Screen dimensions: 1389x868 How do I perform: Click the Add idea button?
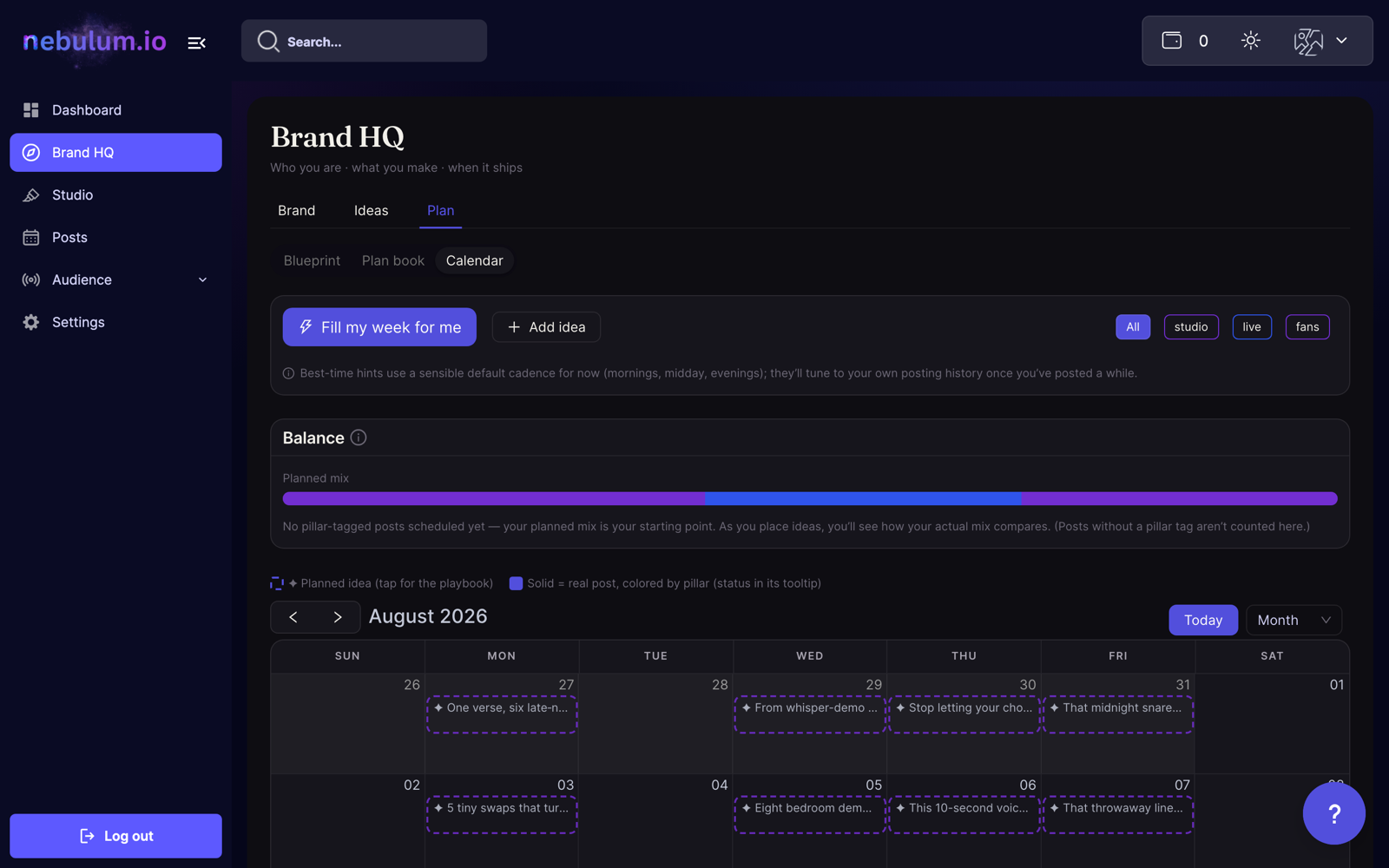tap(546, 327)
